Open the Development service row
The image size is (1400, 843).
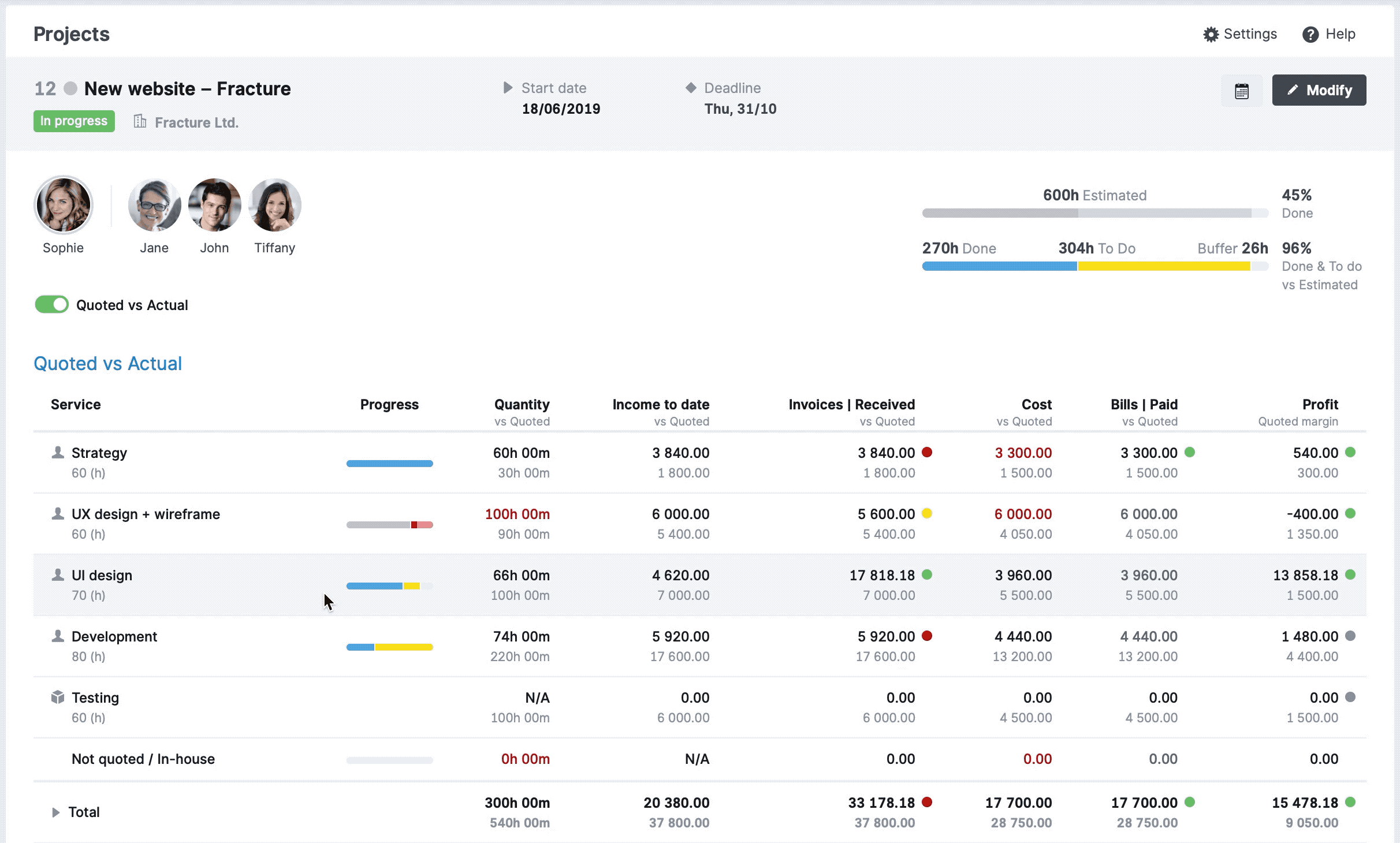pos(700,646)
